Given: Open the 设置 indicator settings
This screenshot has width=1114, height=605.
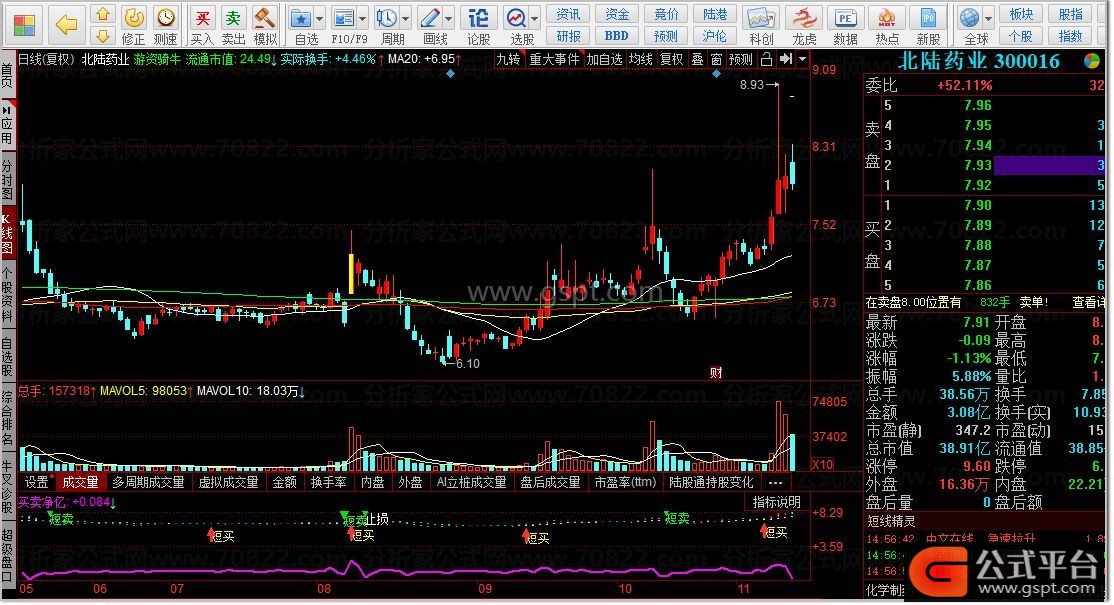Looking at the screenshot, I should (x=36, y=483).
